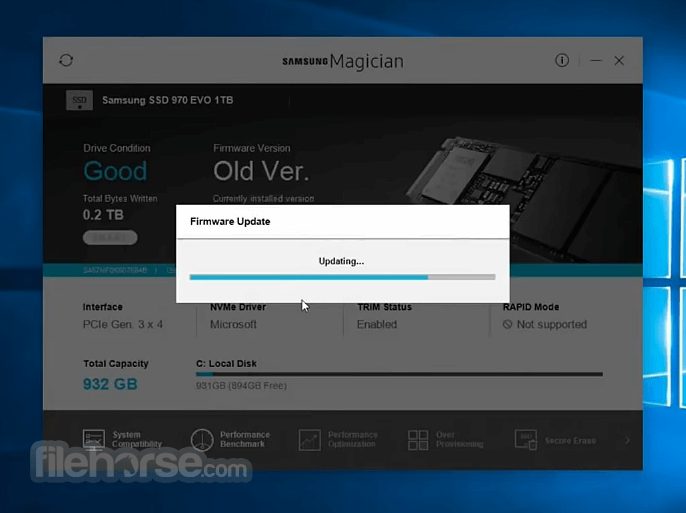Viewport: 686px width, 513px height.
Task: Click the Old Ver. firmware text
Action: pyautogui.click(x=261, y=171)
